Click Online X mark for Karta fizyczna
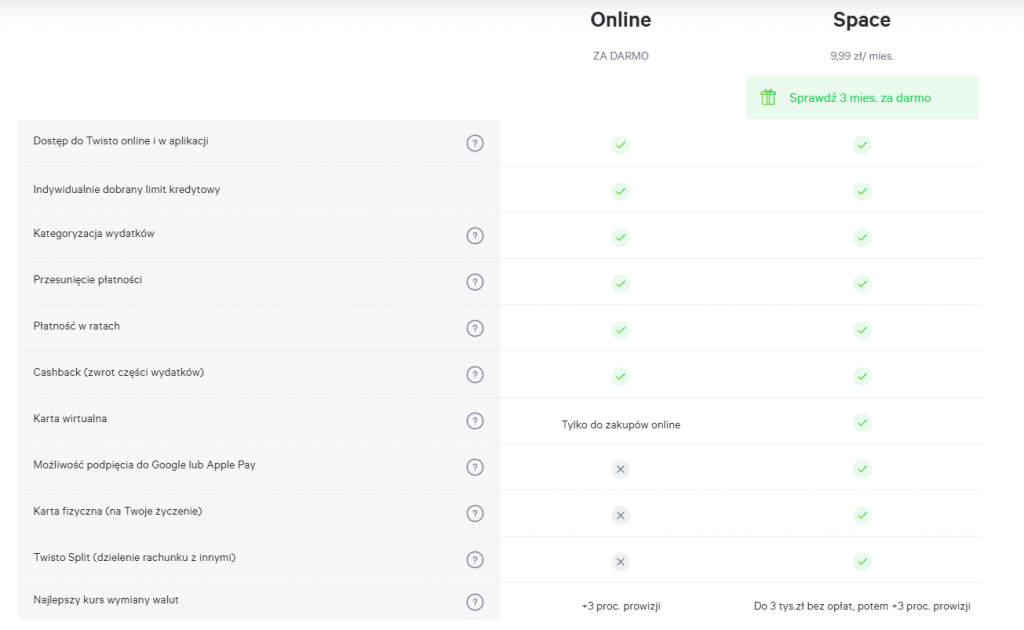1024x630 pixels. [x=620, y=516]
